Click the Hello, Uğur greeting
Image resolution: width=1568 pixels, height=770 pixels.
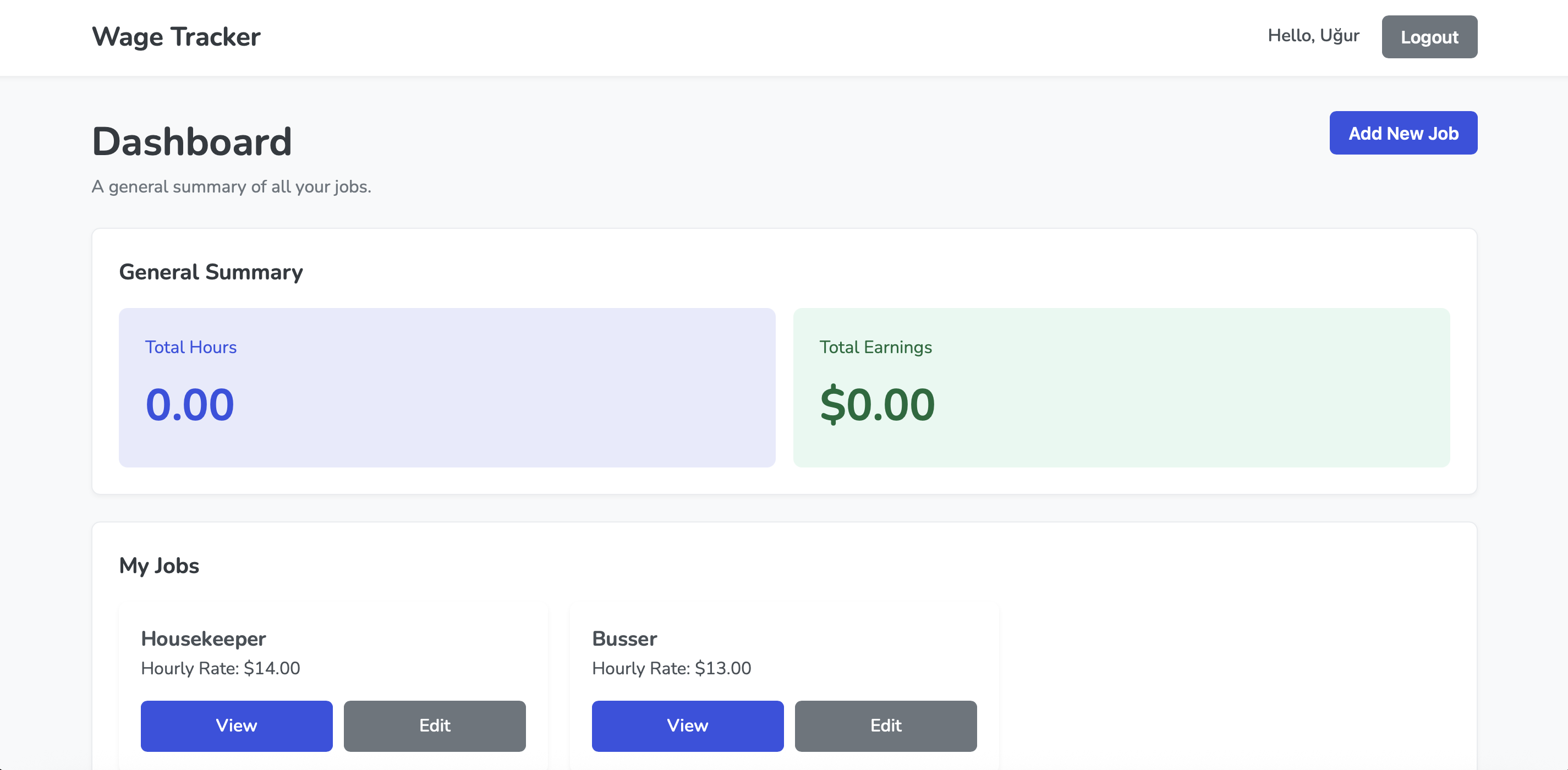(1313, 35)
